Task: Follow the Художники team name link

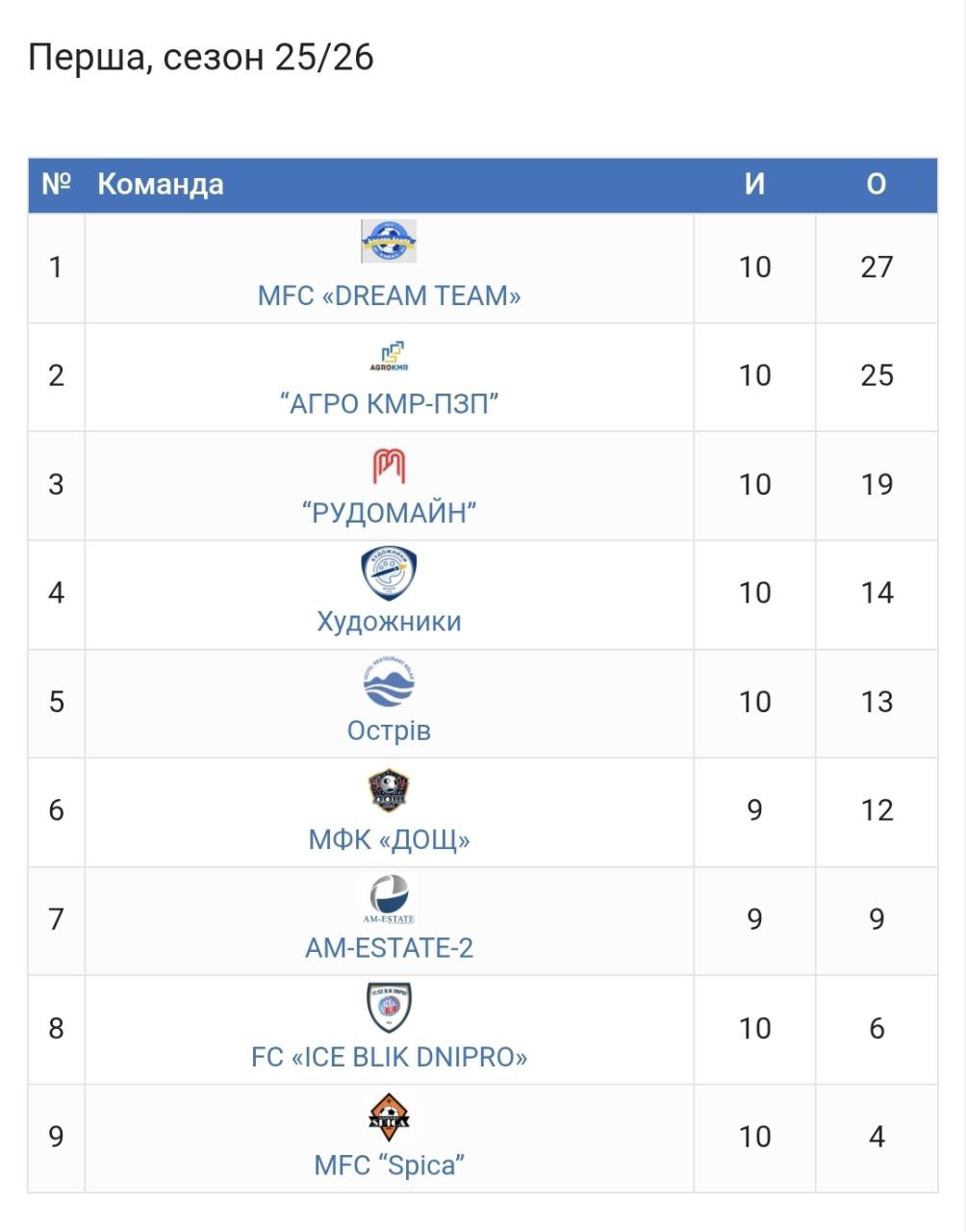Action: [x=389, y=621]
